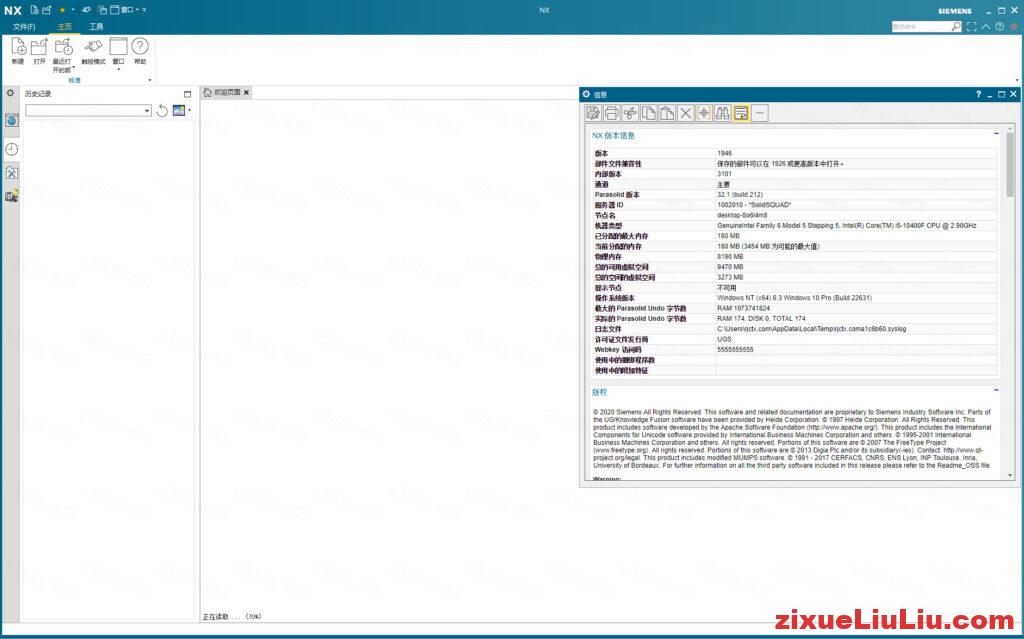Collapse the NX 版本信息 section
Image resolution: width=1024 pixels, height=639 pixels.
coord(996,133)
